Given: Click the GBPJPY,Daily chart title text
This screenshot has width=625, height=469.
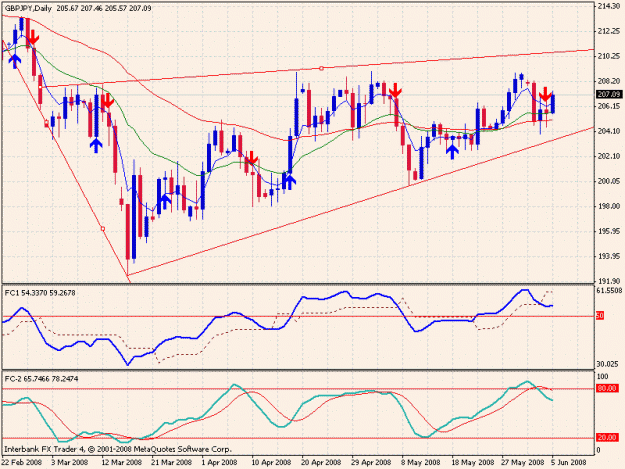Looking at the screenshot, I should (28, 8).
